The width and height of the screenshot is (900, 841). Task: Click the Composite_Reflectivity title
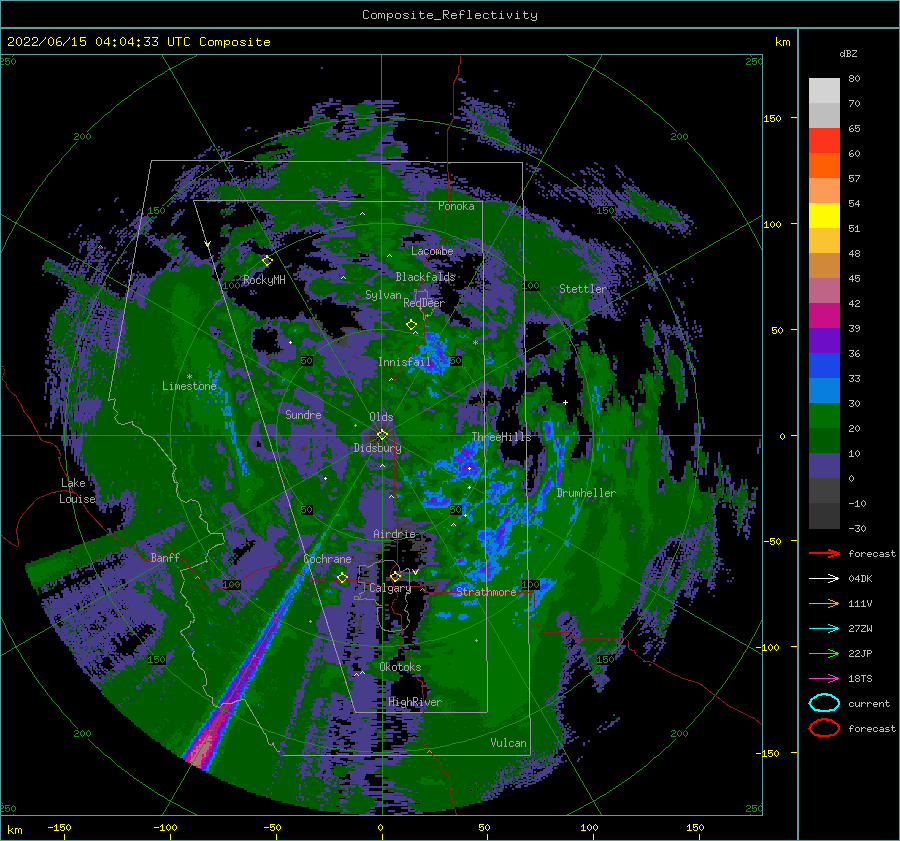[x=450, y=15]
